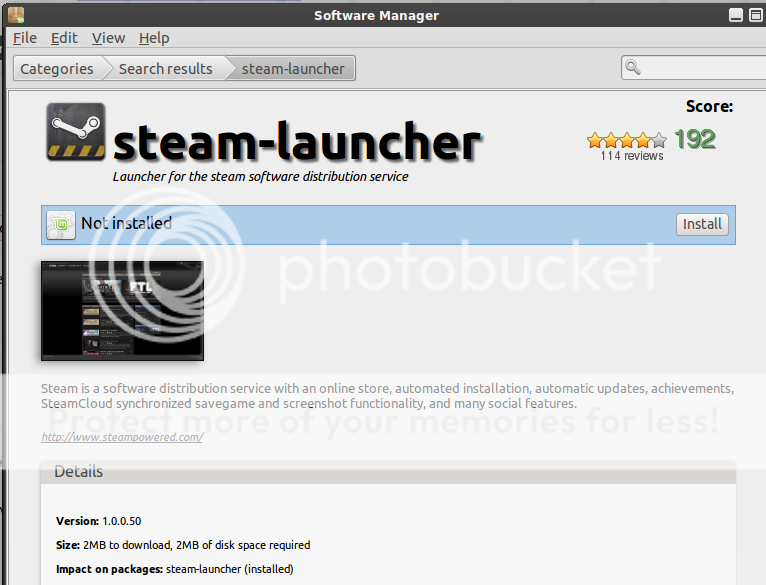Enlarge the Steam screenshot thumbnail
Screen dimensions: 766x585
click(122, 311)
